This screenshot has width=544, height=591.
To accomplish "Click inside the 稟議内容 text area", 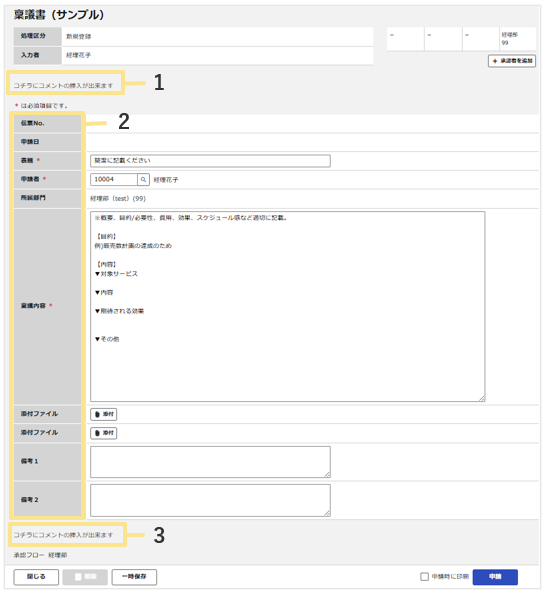I will pos(288,306).
